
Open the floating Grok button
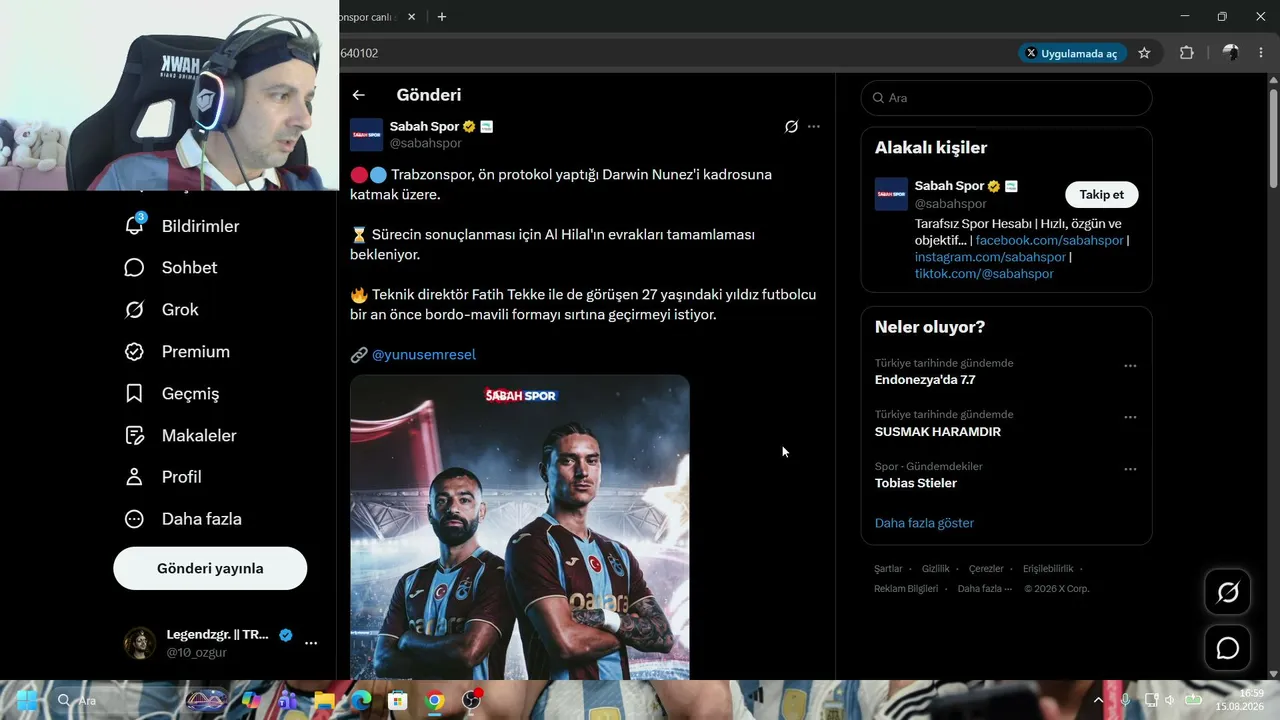[x=1228, y=593]
